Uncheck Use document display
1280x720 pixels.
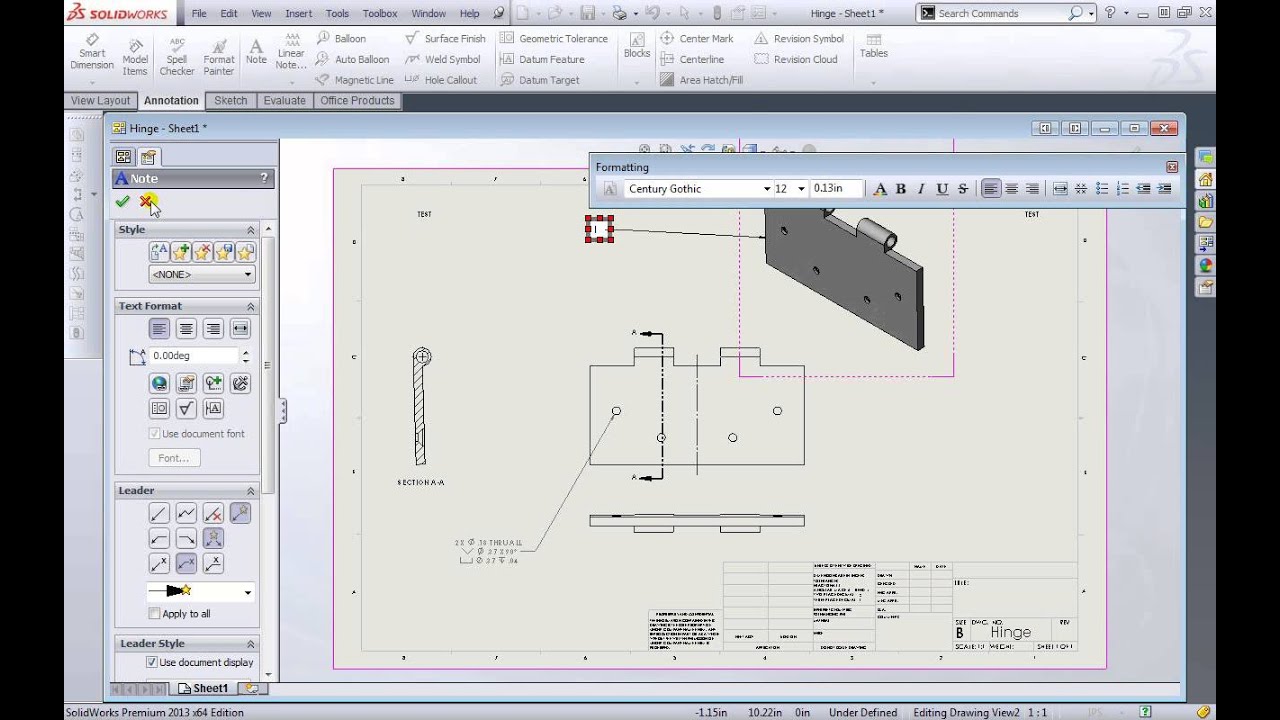click(x=152, y=662)
